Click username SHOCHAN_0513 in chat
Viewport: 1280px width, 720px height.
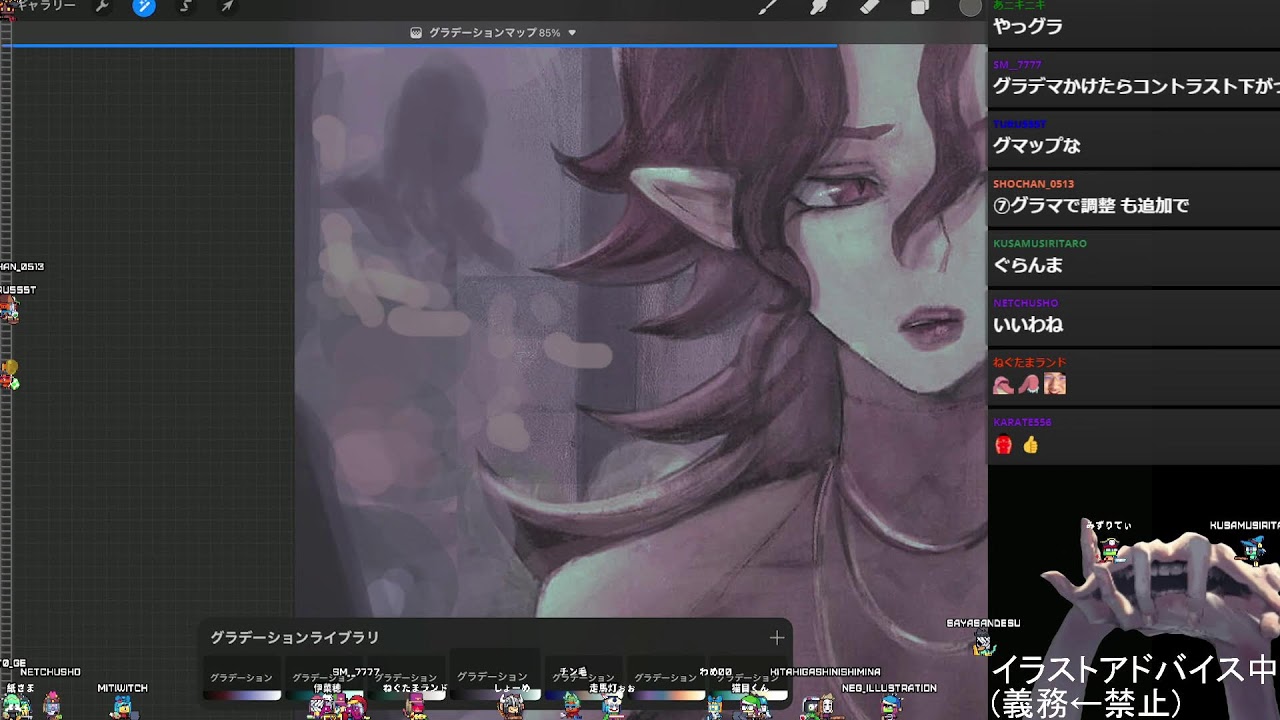point(1033,184)
